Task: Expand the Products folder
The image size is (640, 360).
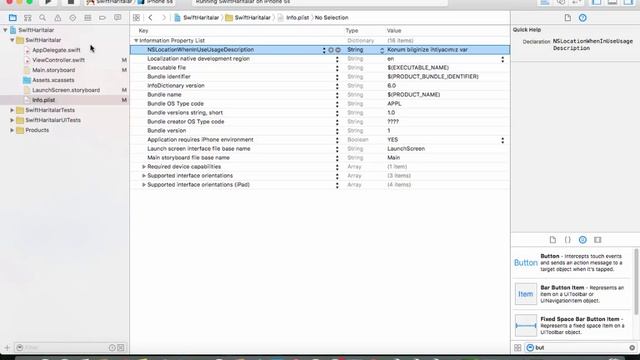Action: point(12,130)
